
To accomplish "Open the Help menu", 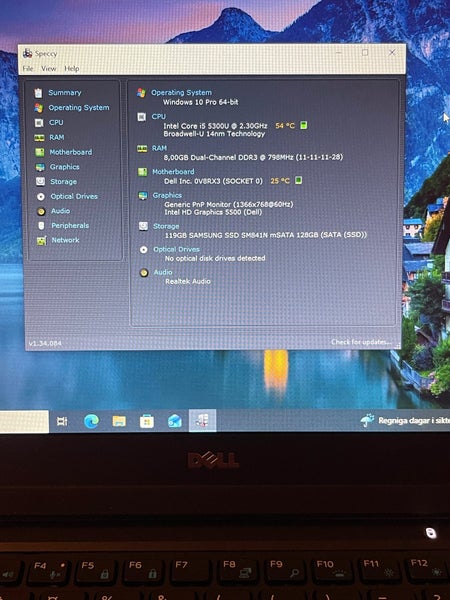I will (x=72, y=68).
